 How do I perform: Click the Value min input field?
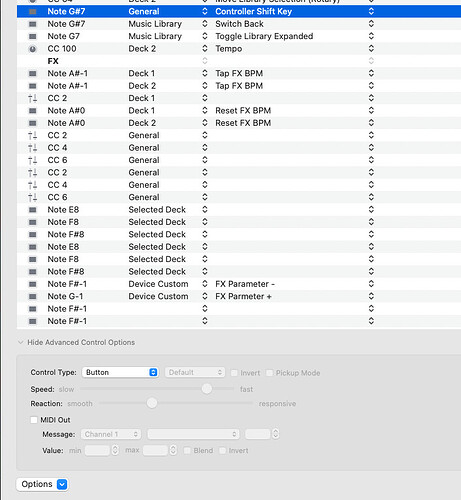(97, 451)
